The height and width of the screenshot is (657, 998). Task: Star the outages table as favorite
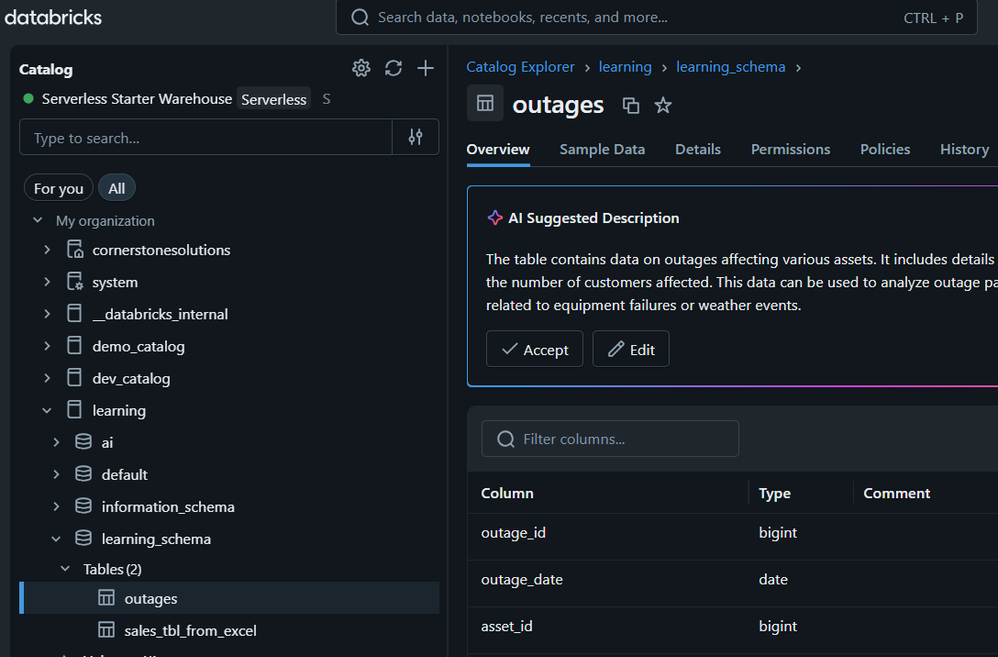point(662,105)
